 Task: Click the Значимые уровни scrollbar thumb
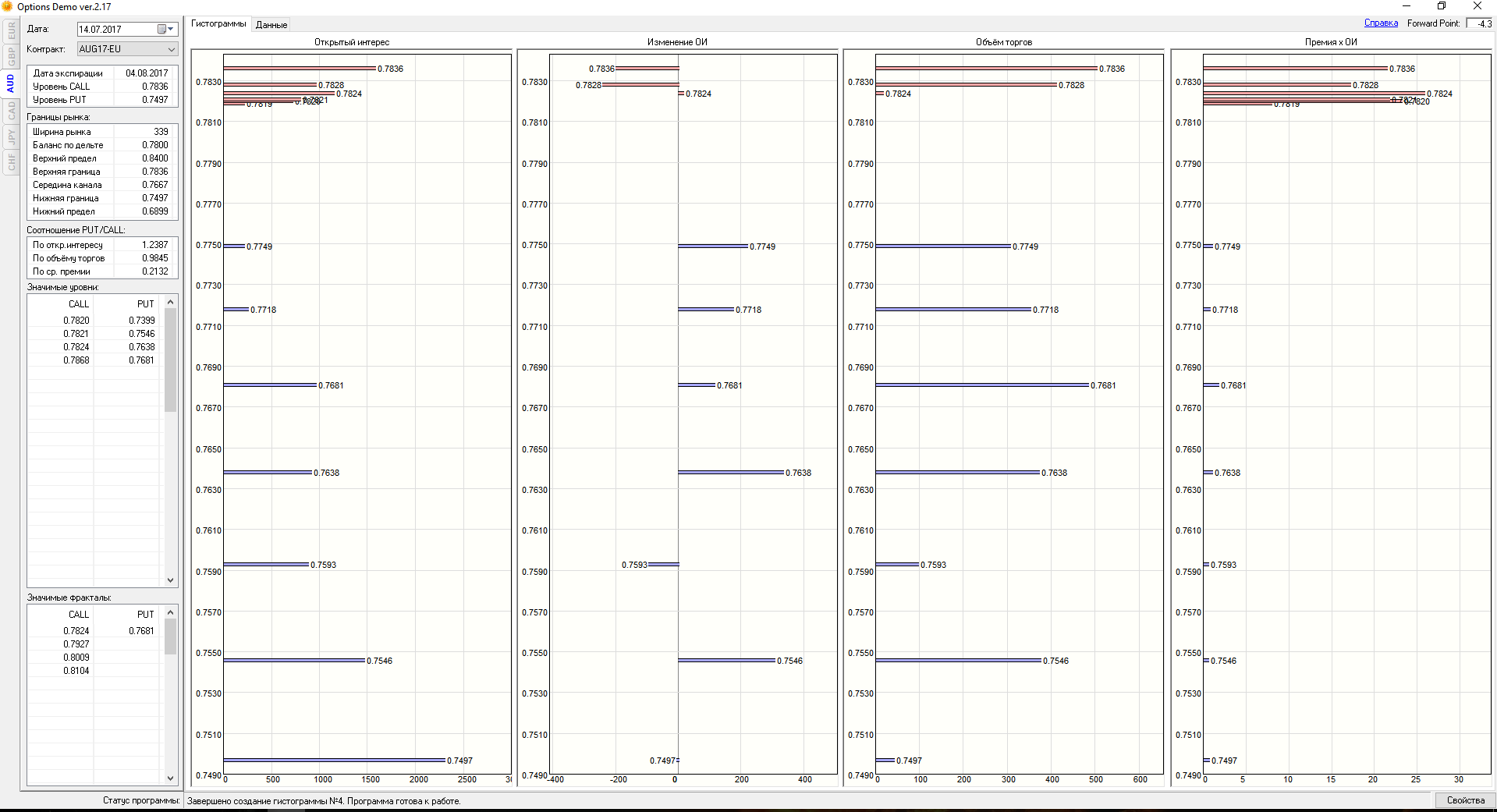(170, 360)
